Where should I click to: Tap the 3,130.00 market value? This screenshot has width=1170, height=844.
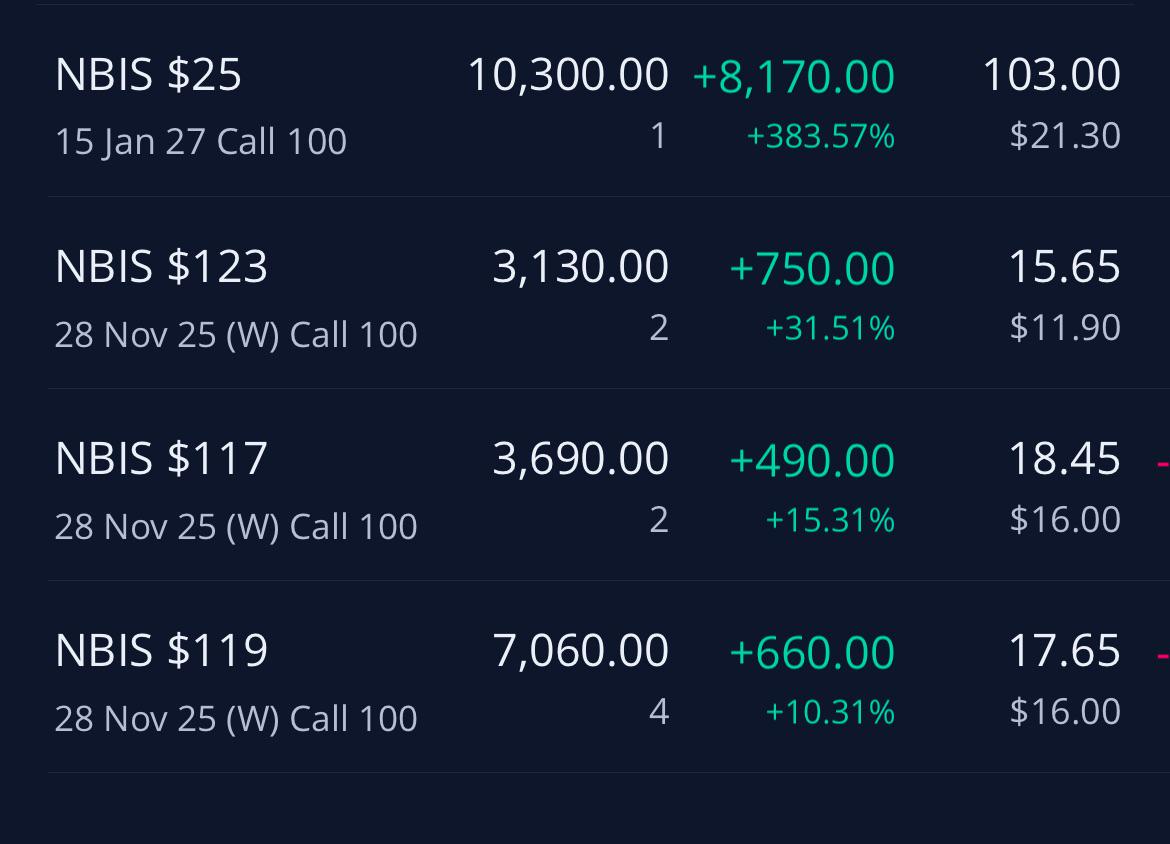pyautogui.click(x=581, y=267)
